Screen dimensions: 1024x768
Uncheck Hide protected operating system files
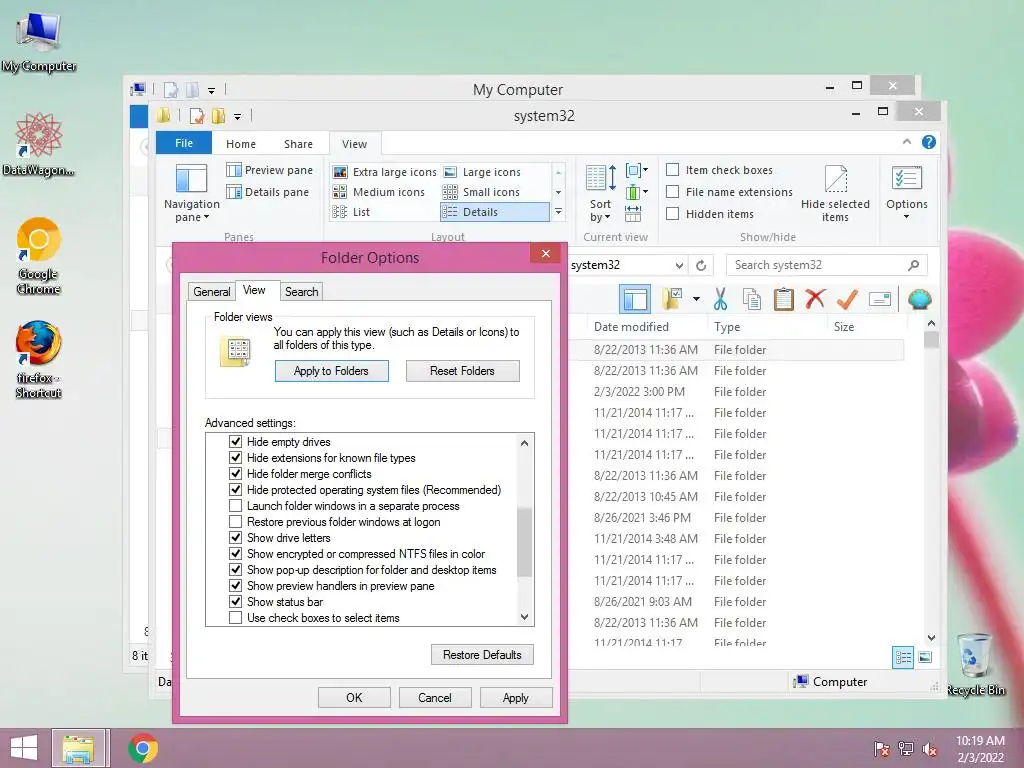coord(236,490)
